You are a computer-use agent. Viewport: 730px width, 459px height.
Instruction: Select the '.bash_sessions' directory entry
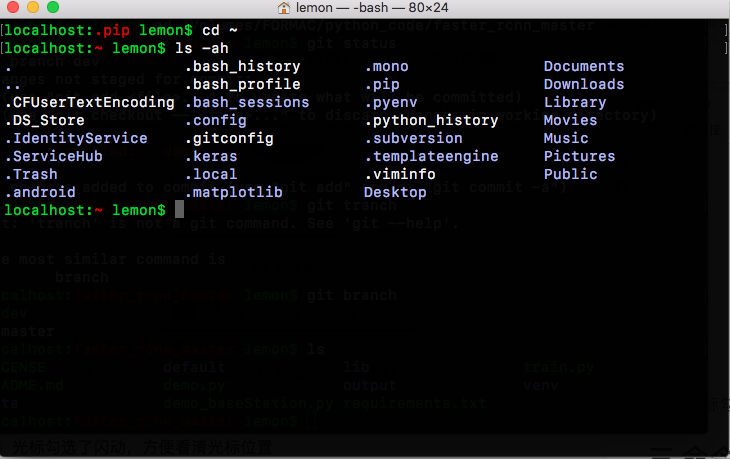click(247, 102)
